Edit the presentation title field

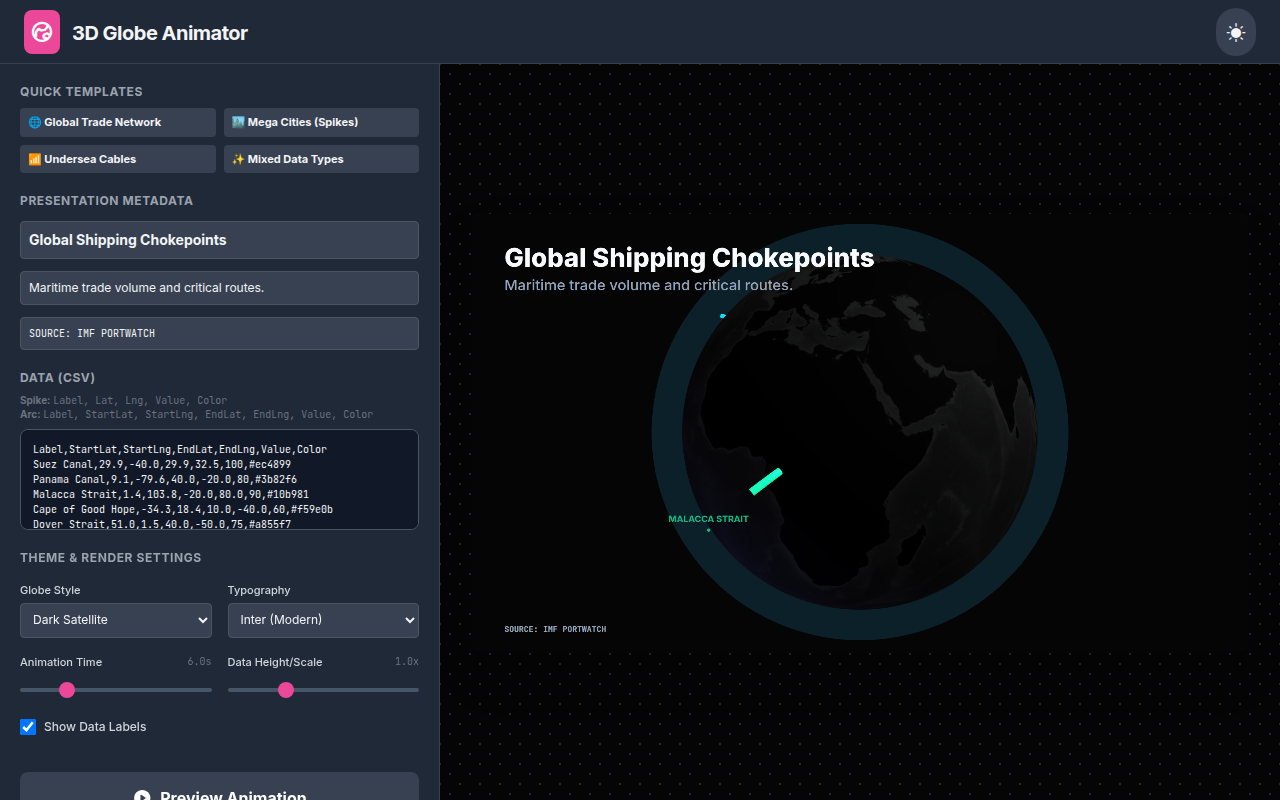pos(219,240)
